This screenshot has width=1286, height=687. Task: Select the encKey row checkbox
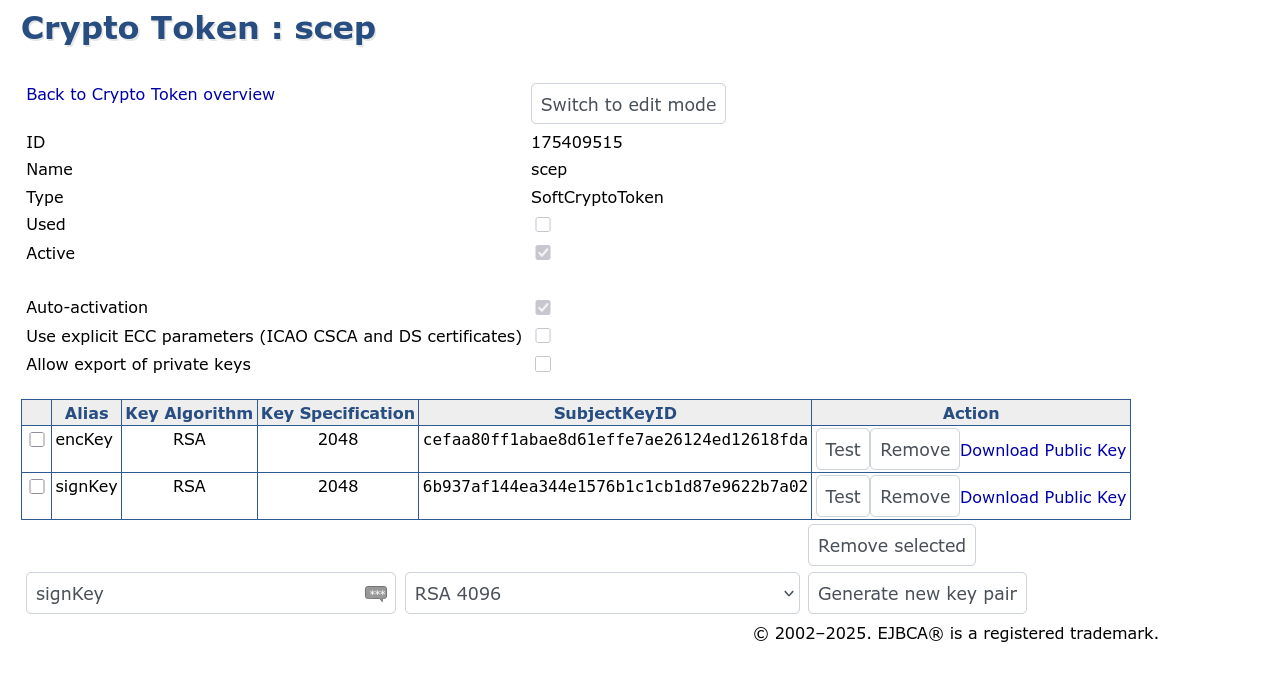pyautogui.click(x=37, y=440)
